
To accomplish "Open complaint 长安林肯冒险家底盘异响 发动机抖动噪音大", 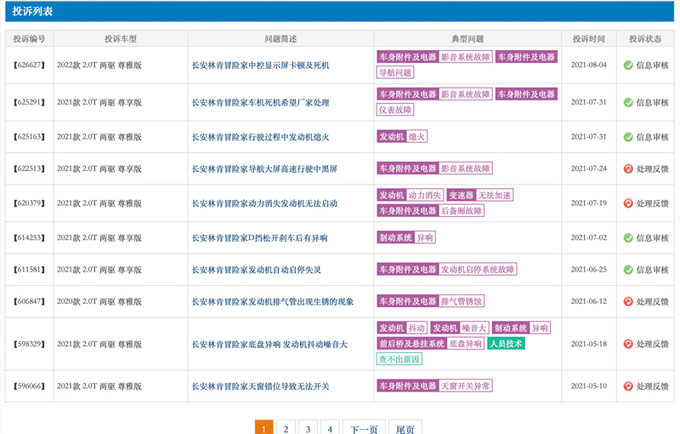I will (270, 344).
